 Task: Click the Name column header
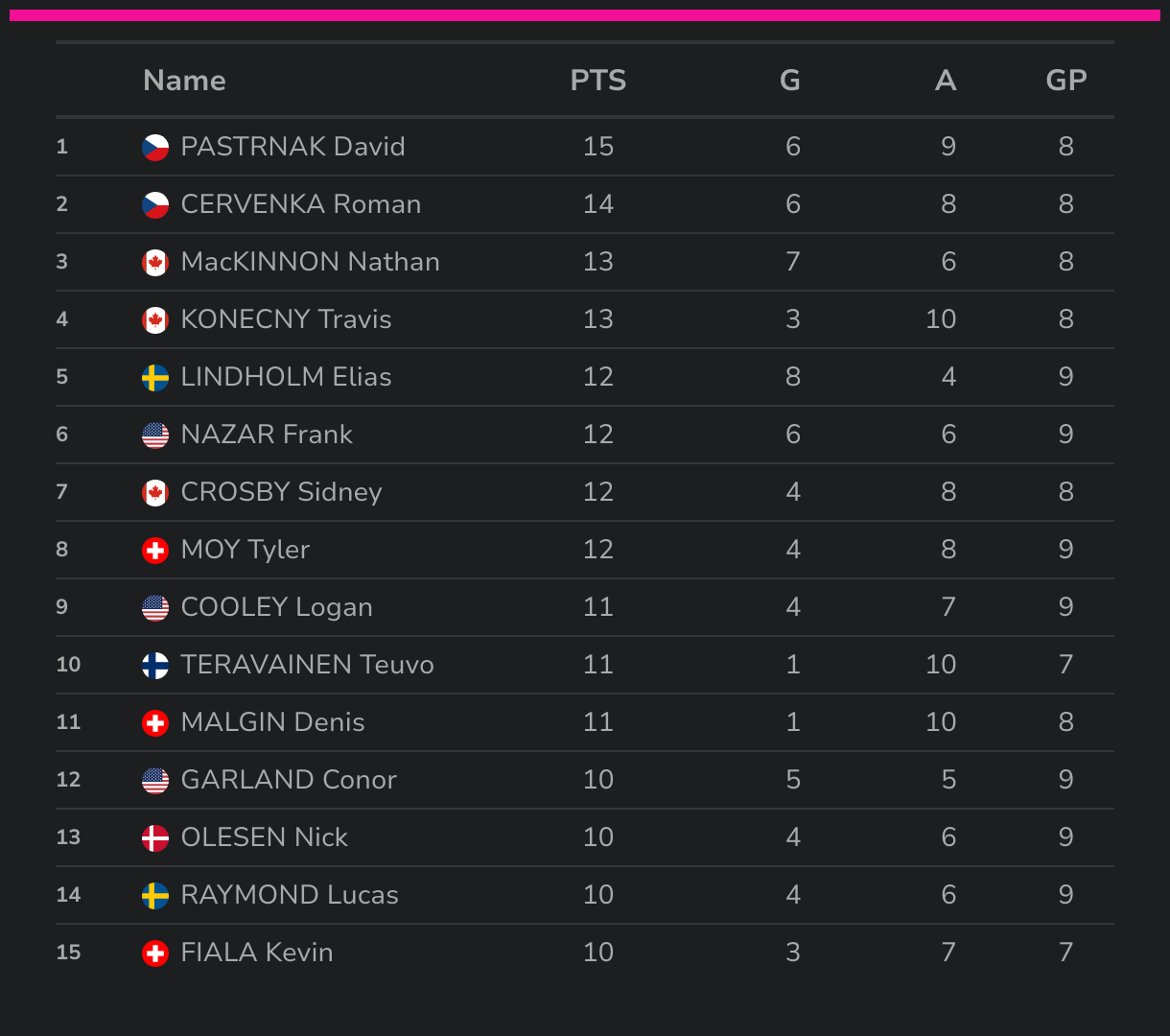[x=184, y=81]
